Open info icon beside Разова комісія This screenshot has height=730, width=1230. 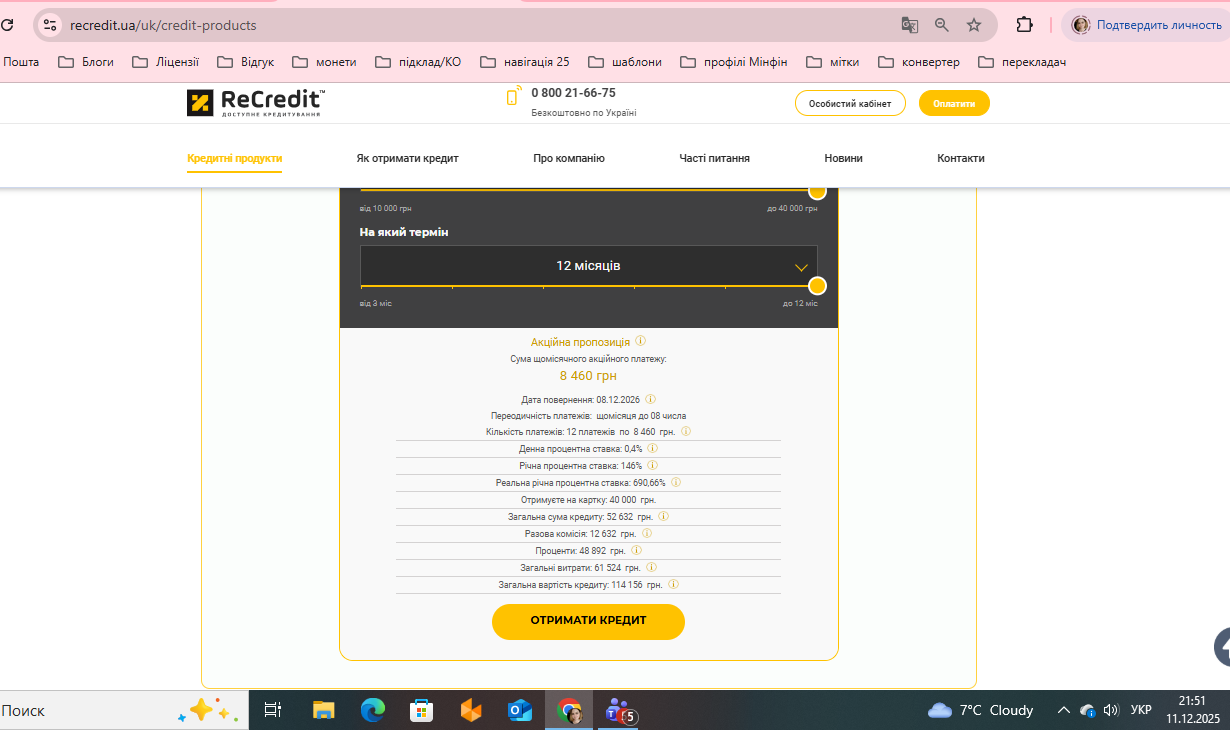(646, 533)
